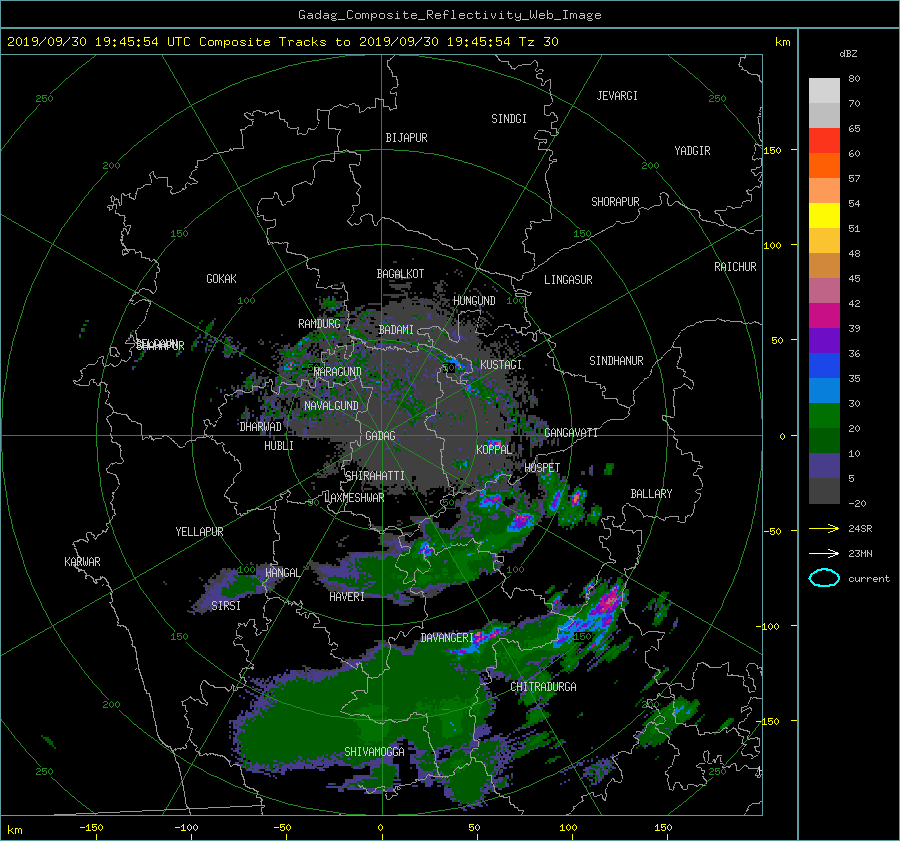
Task: Click the HUNGUND city label
Action: [x=474, y=301]
